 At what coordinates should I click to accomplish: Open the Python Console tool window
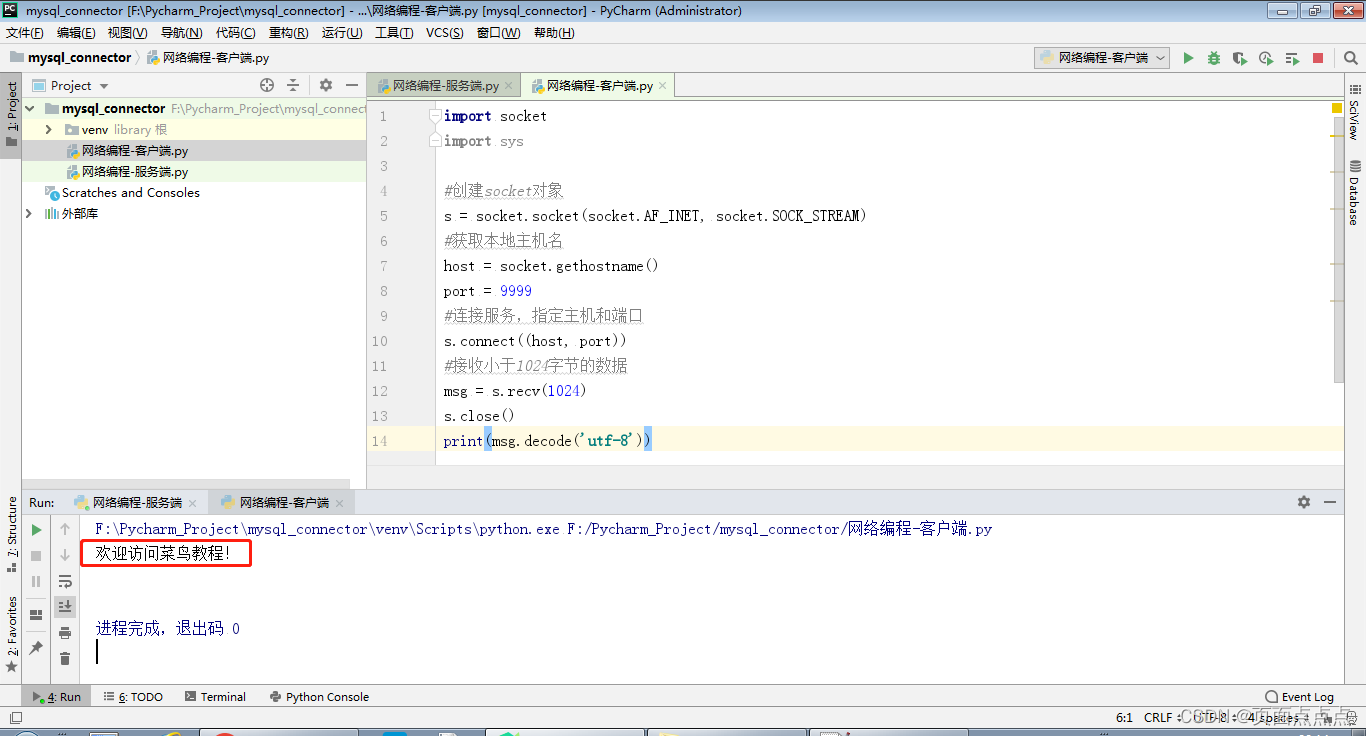coord(319,697)
